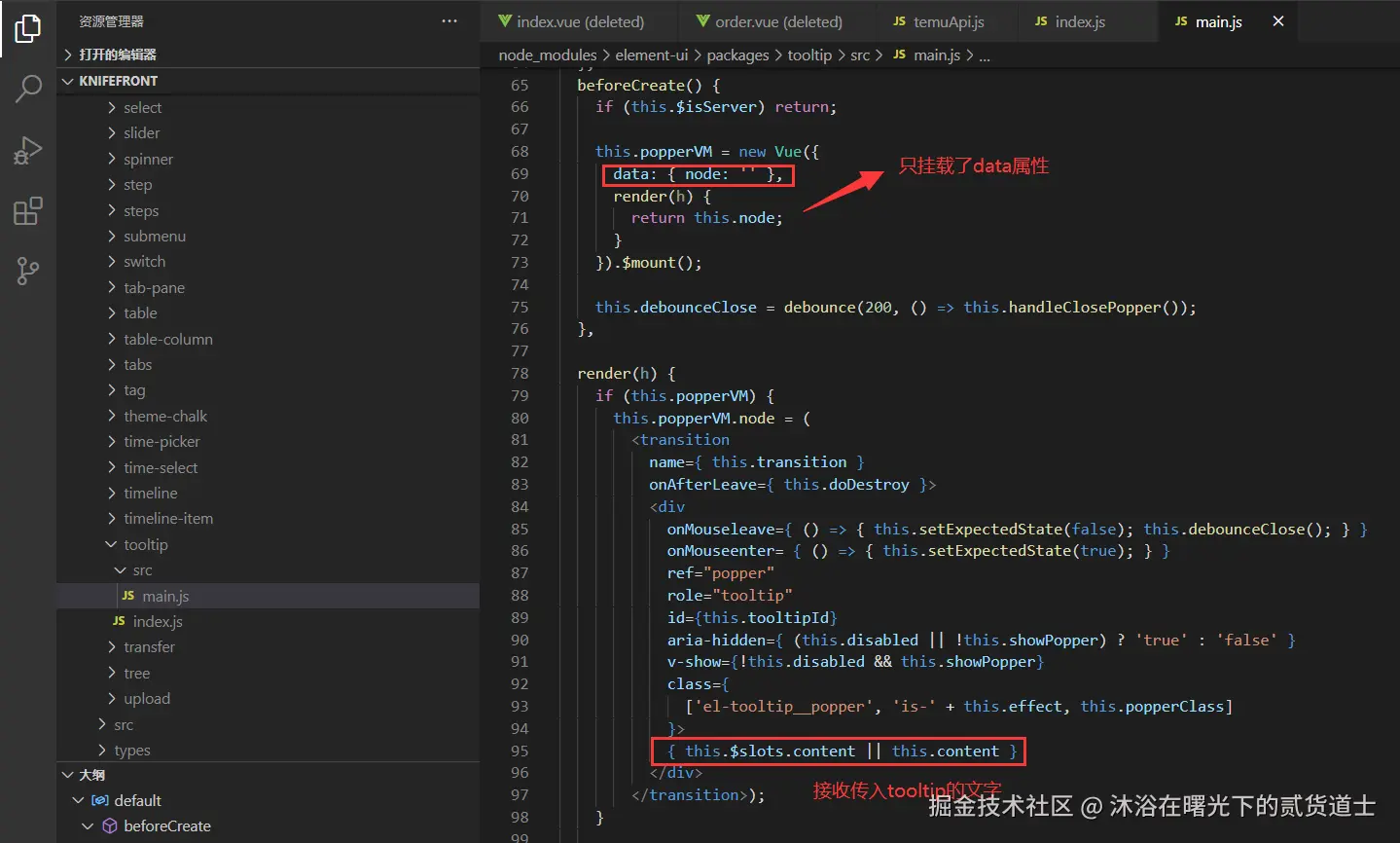Select the tag folder
This screenshot has width=1400, height=843.
(268, 389)
